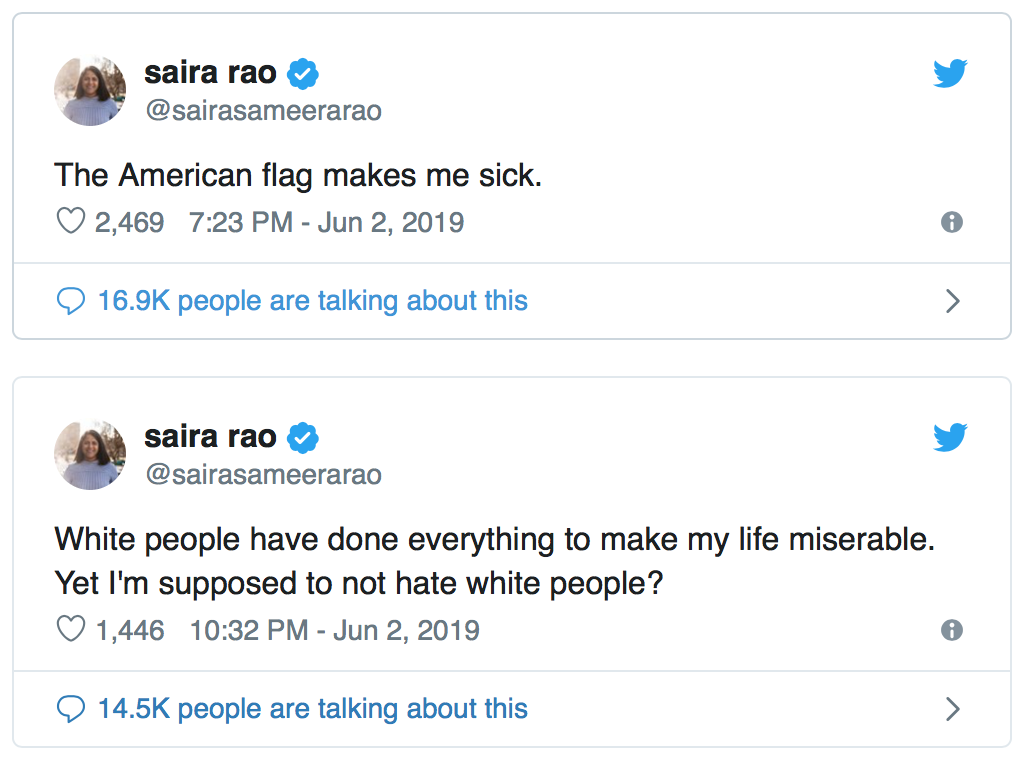The height and width of the screenshot is (762, 1026).
Task: Click verified badge on first tweet's saira rao
Action: [x=303, y=73]
